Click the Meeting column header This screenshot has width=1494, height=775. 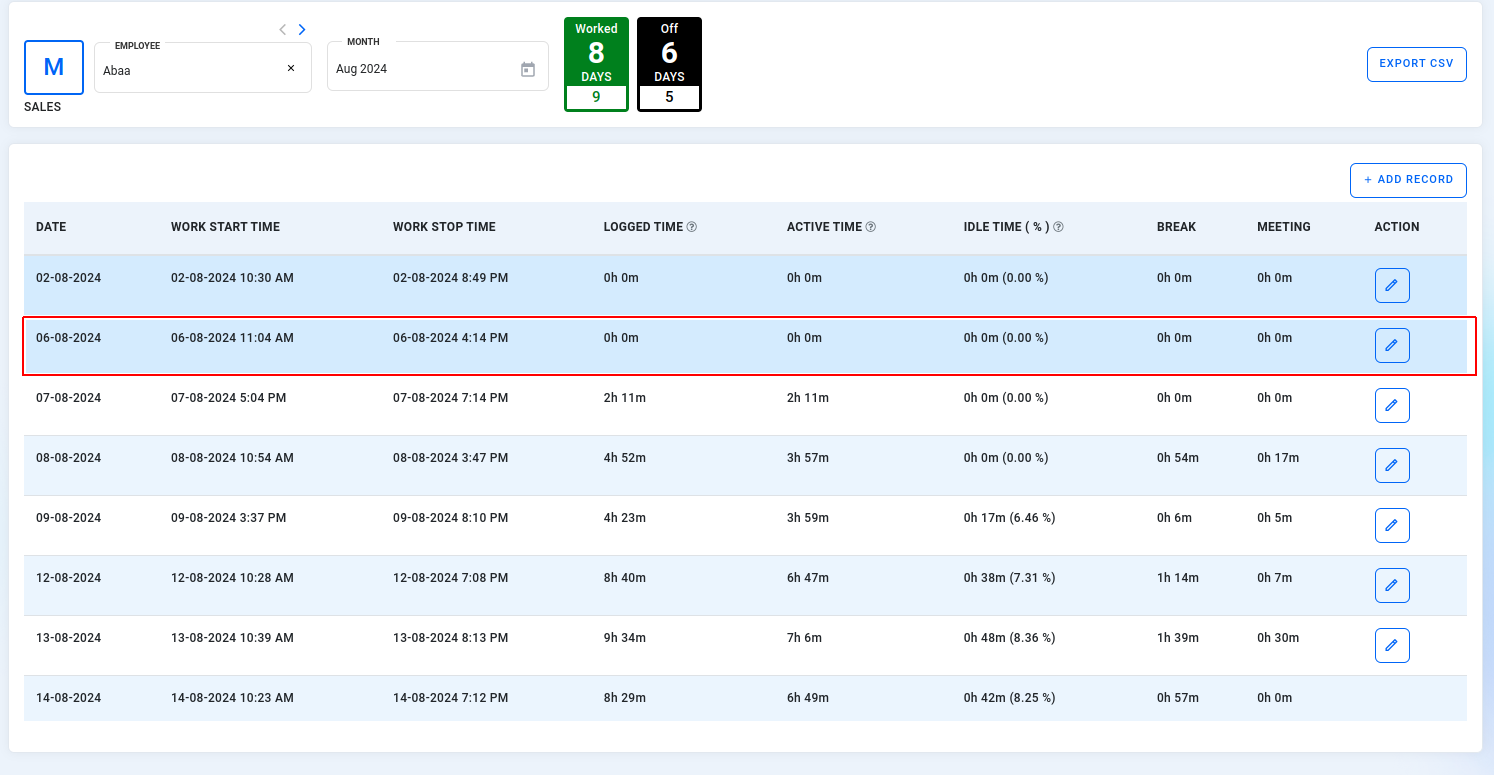coord(1284,227)
